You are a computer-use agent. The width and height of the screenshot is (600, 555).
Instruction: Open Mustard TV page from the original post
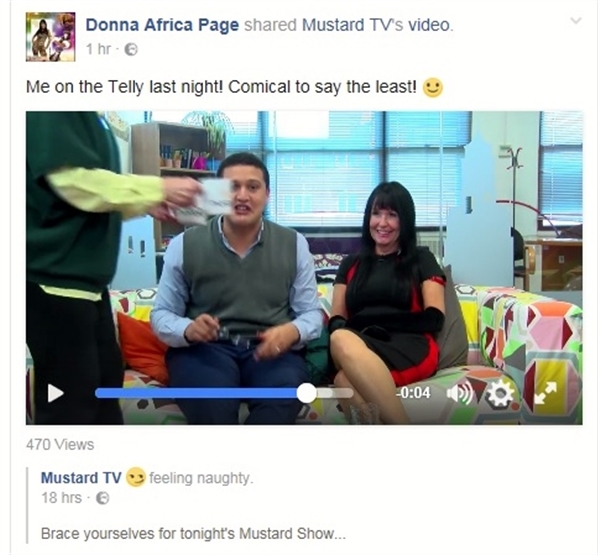(81, 478)
